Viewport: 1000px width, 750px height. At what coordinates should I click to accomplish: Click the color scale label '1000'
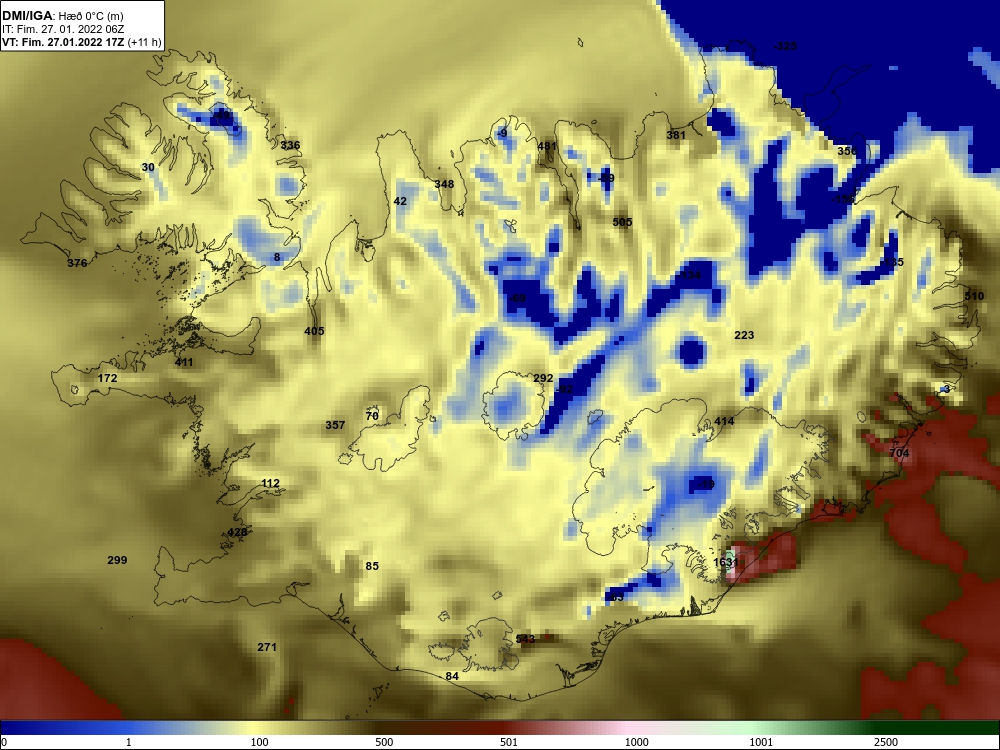636,742
